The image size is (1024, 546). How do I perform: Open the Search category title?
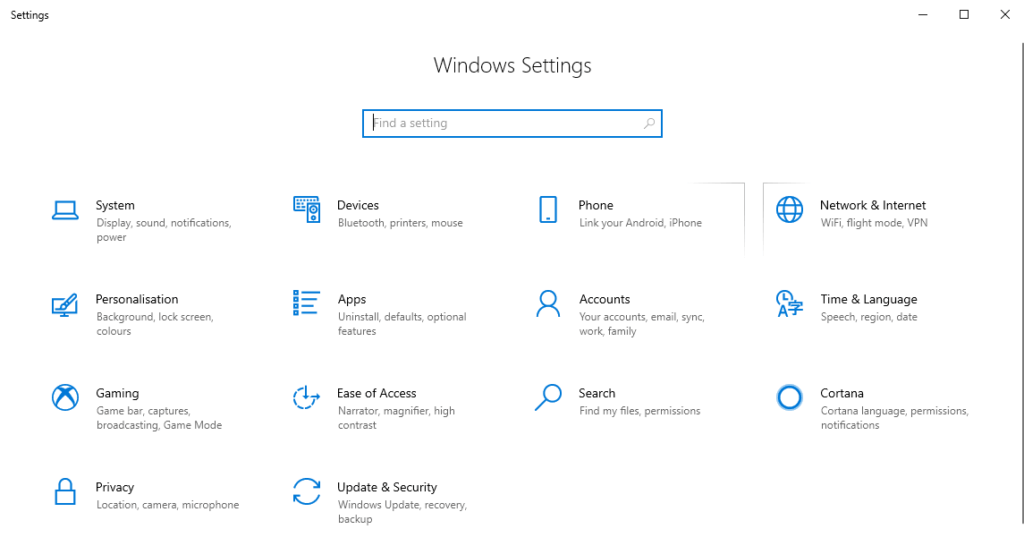tap(596, 393)
